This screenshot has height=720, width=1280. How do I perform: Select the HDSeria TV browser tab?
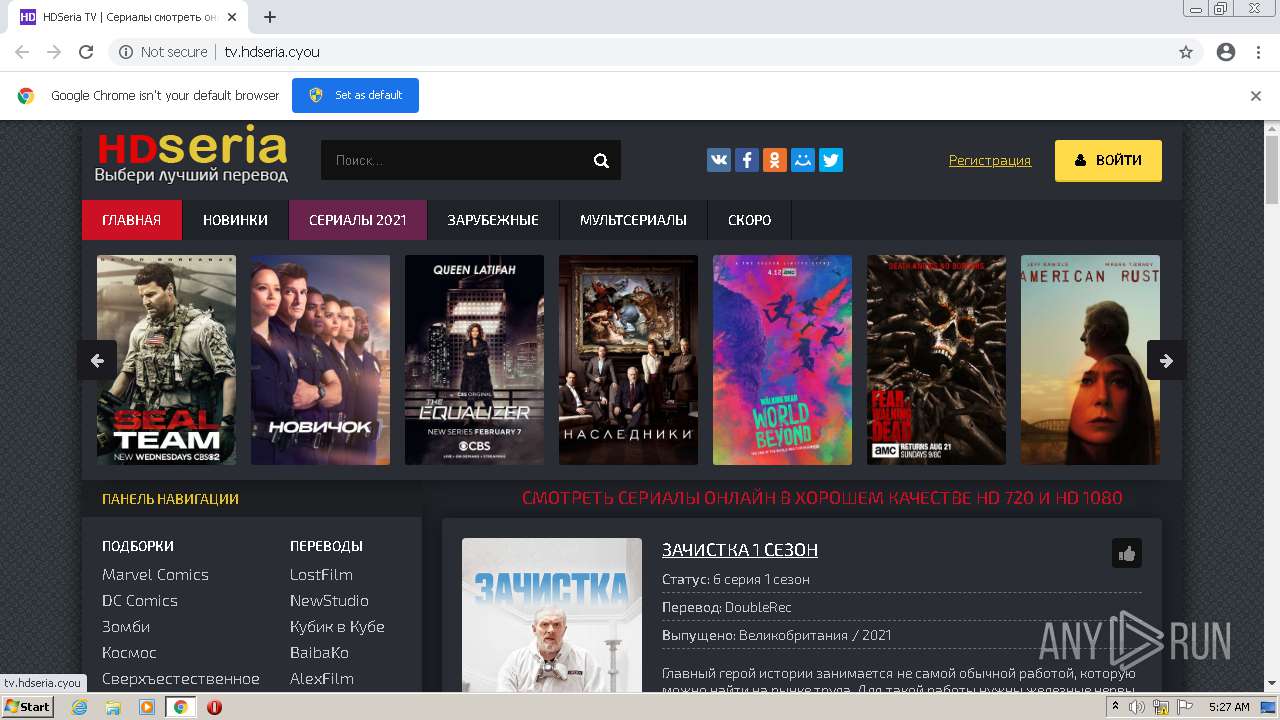click(130, 17)
